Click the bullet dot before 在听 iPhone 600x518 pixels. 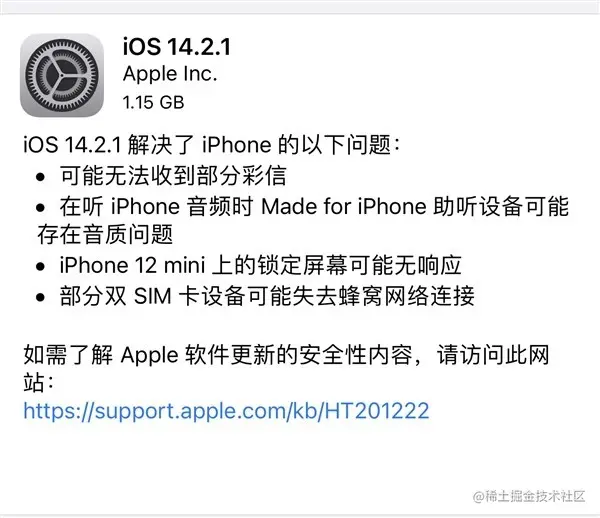(40, 208)
